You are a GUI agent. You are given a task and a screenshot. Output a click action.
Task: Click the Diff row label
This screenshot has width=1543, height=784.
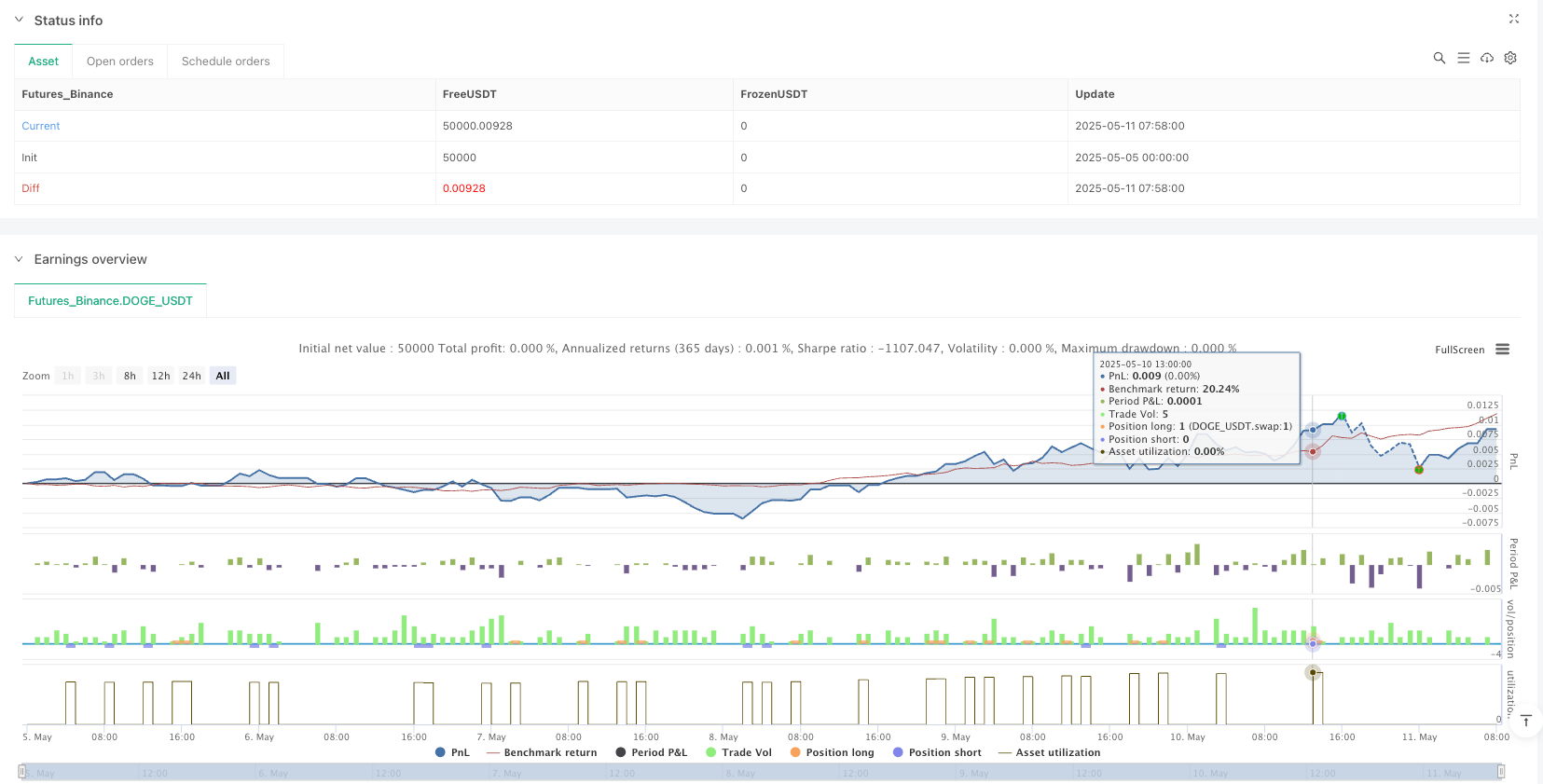pyautogui.click(x=31, y=188)
